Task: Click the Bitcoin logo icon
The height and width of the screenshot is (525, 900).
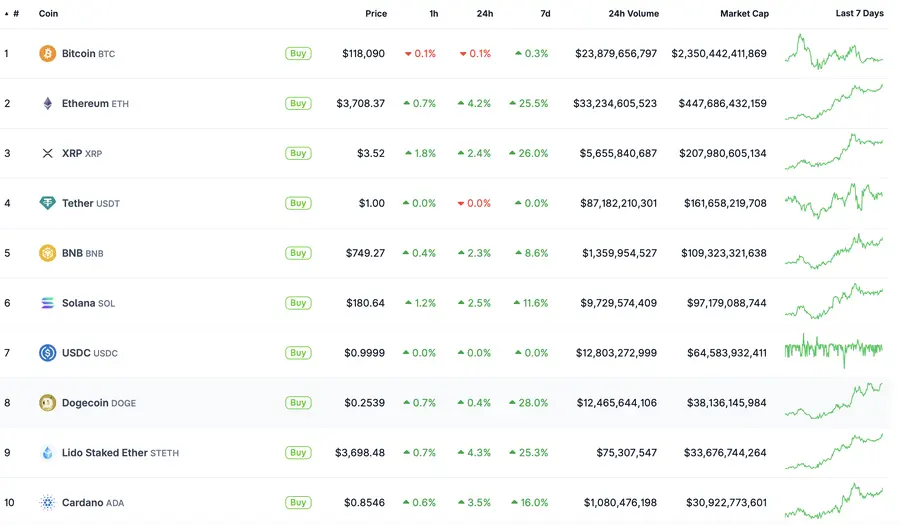Action: pyautogui.click(x=48, y=53)
